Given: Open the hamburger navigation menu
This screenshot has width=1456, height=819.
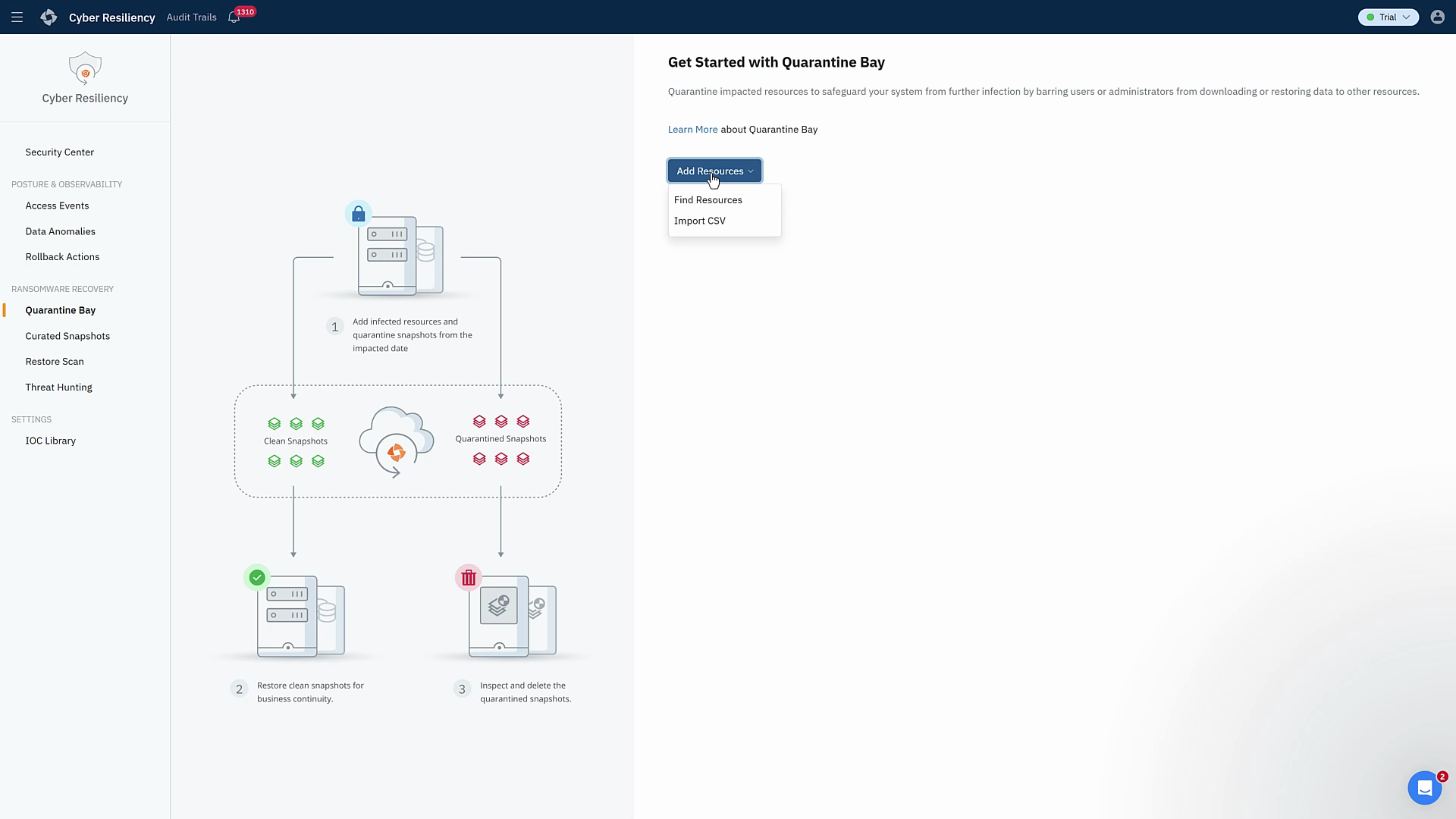Looking at the screenshot, I should [x=17, y=17].
